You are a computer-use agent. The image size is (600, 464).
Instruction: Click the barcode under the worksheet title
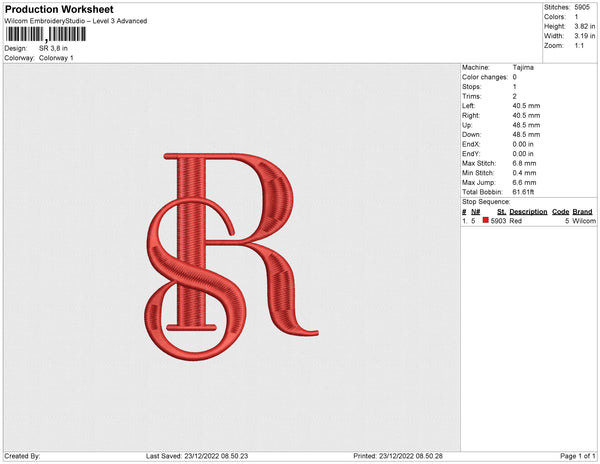click(45, 35)
